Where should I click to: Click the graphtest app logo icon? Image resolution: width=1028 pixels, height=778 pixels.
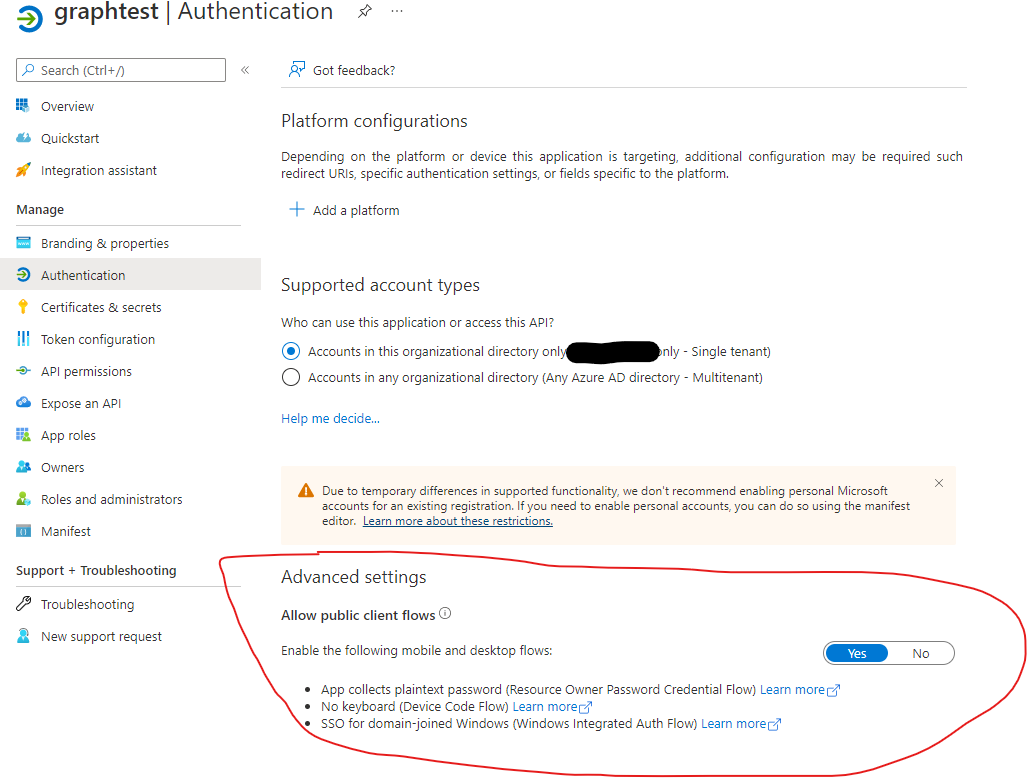click(30, 18)
